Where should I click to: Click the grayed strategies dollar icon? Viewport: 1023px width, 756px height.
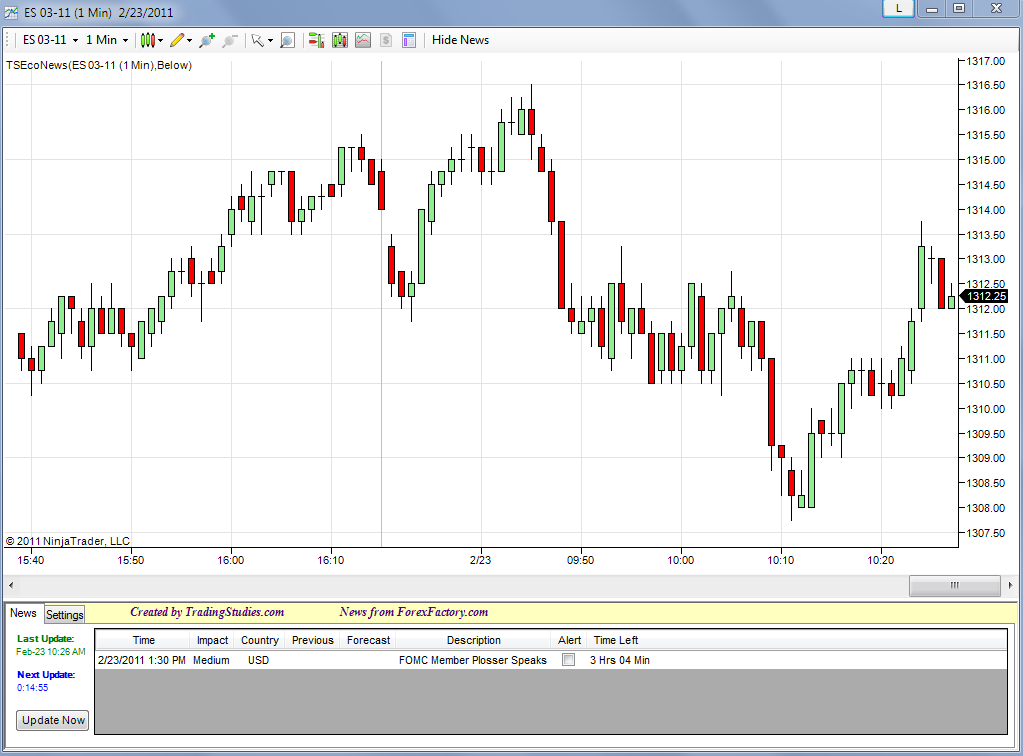pos(386,40)
